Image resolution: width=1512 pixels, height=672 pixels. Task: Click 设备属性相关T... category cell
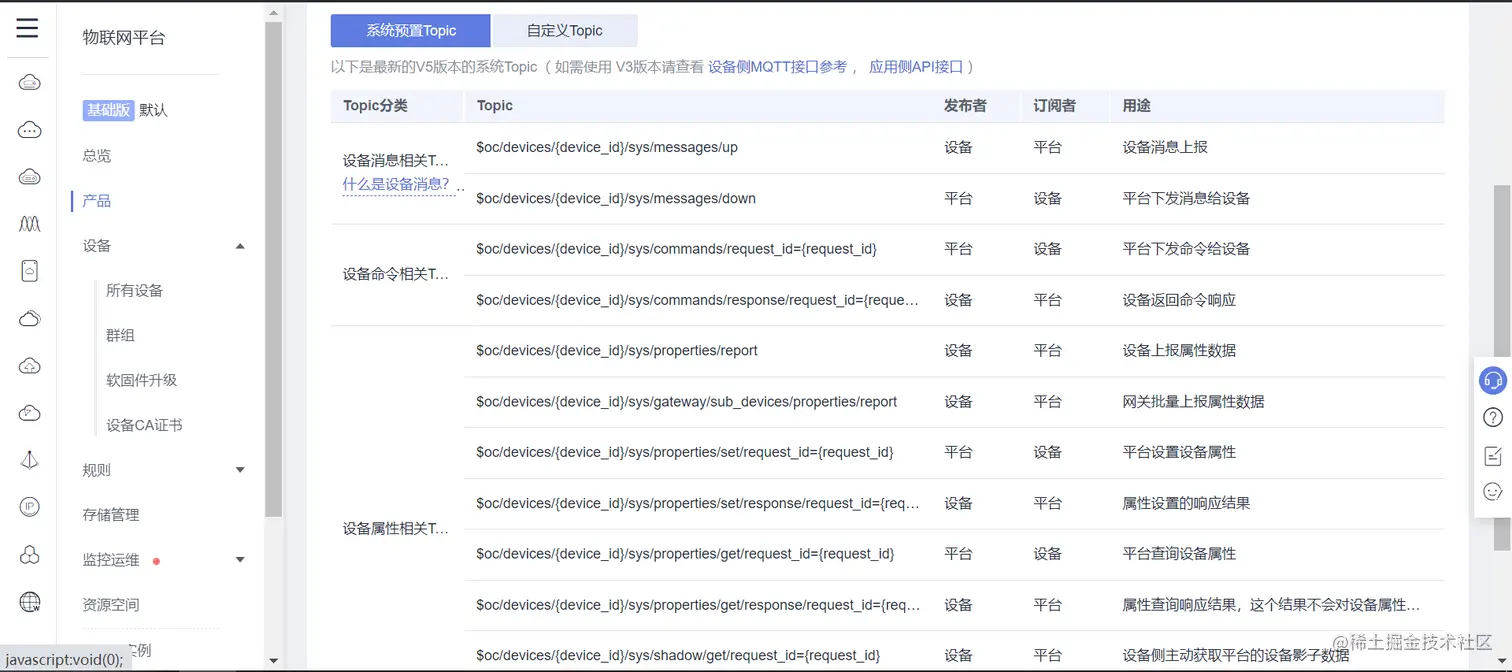396,529
